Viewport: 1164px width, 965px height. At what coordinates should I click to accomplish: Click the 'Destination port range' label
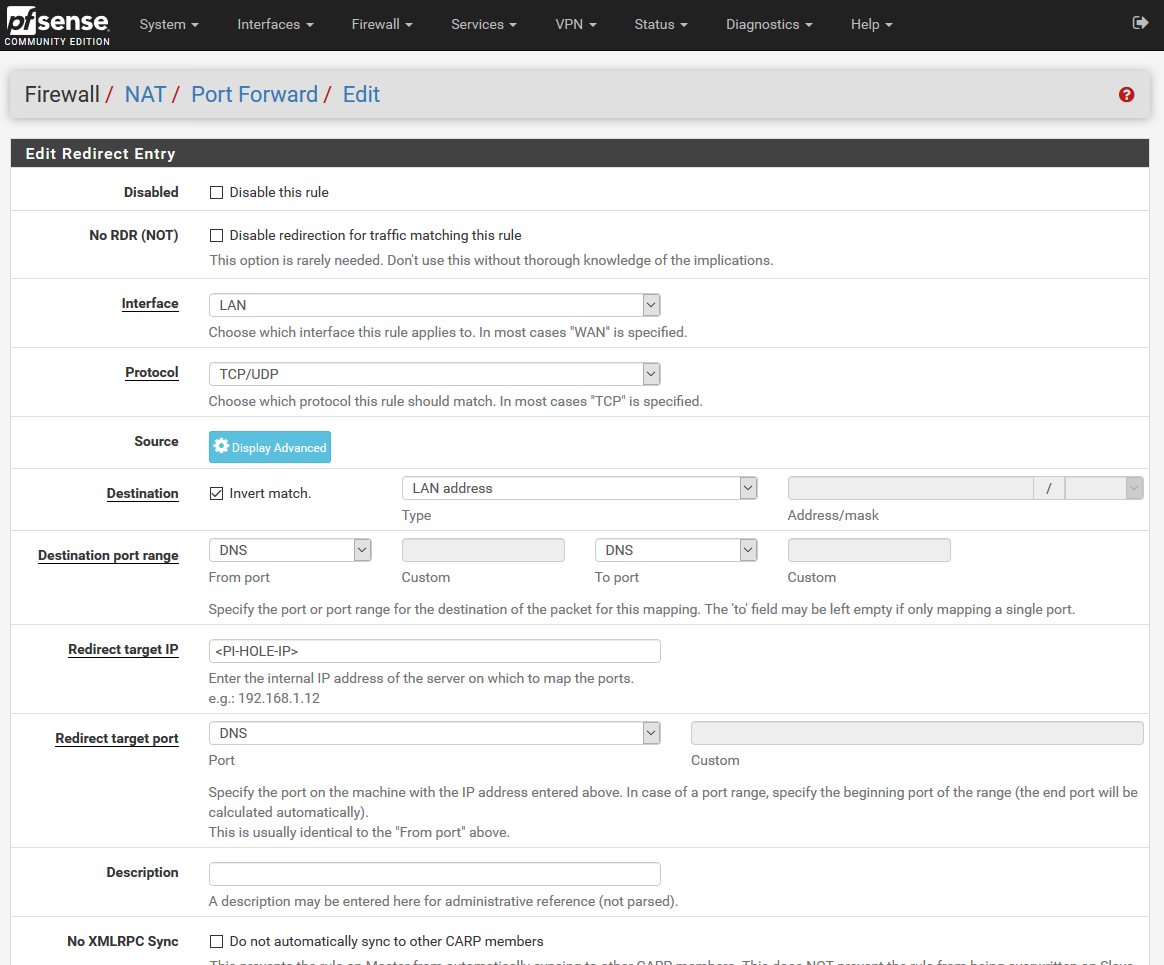click(108, 555)
